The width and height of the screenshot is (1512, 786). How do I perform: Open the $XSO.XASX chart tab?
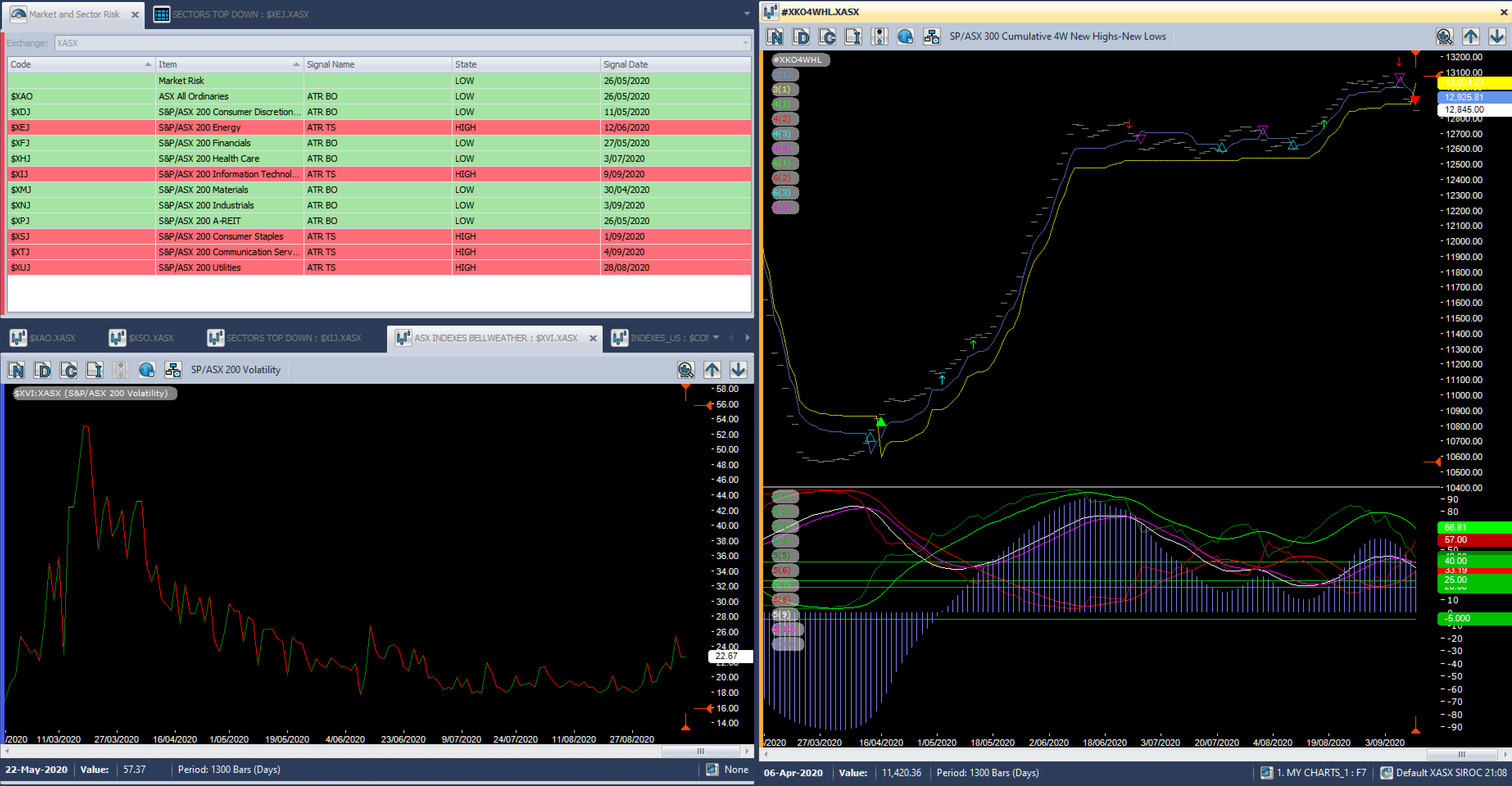click(x=141, y=338)
